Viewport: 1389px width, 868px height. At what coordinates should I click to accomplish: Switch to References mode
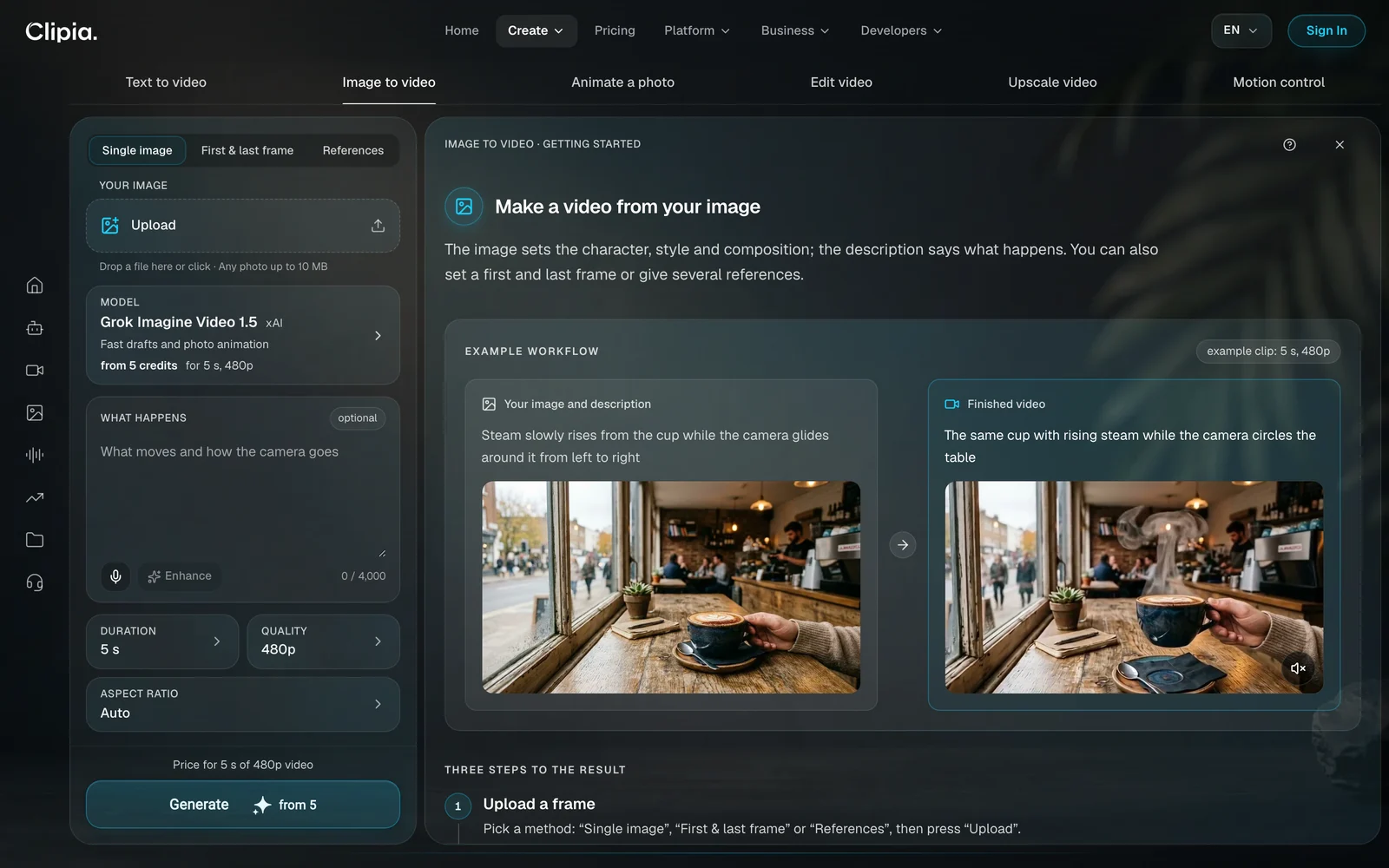[x=353, y=150]
